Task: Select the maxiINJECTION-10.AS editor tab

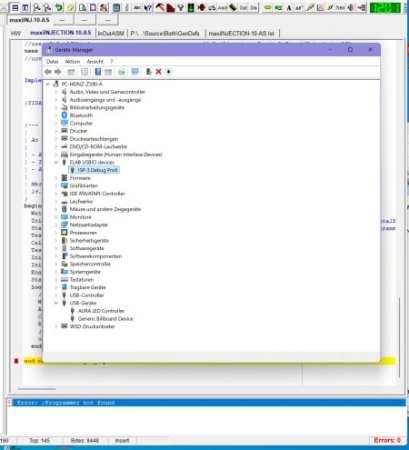Action: pyautogui.click(x=60, y=33)
